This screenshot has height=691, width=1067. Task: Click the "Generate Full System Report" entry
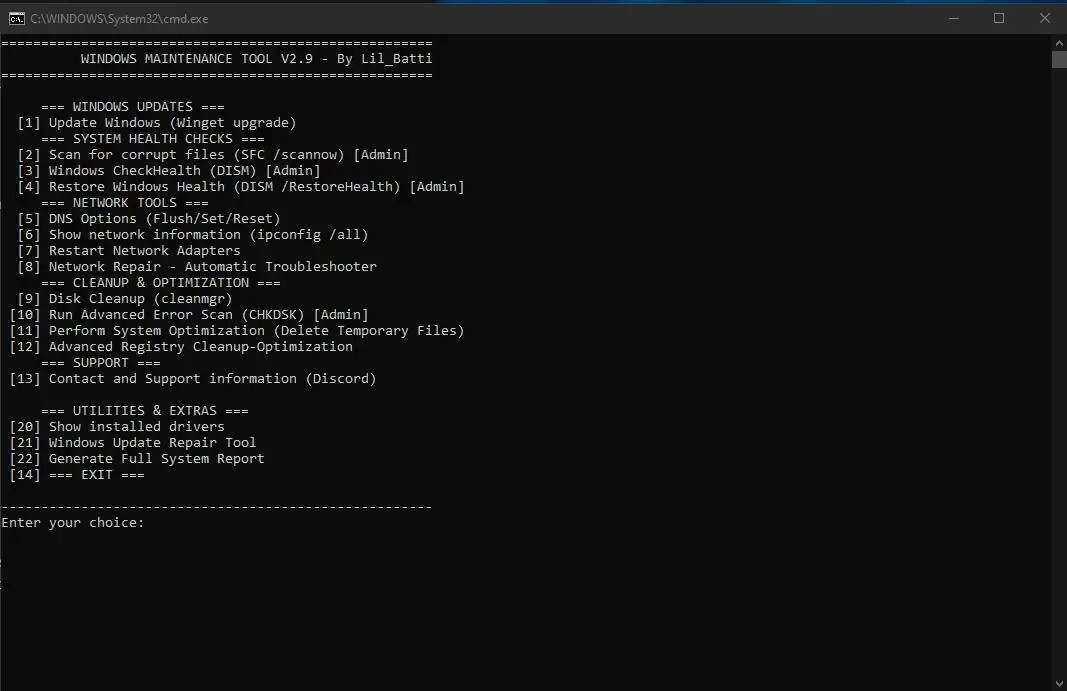pyautogui.click(x=156, y=459)
